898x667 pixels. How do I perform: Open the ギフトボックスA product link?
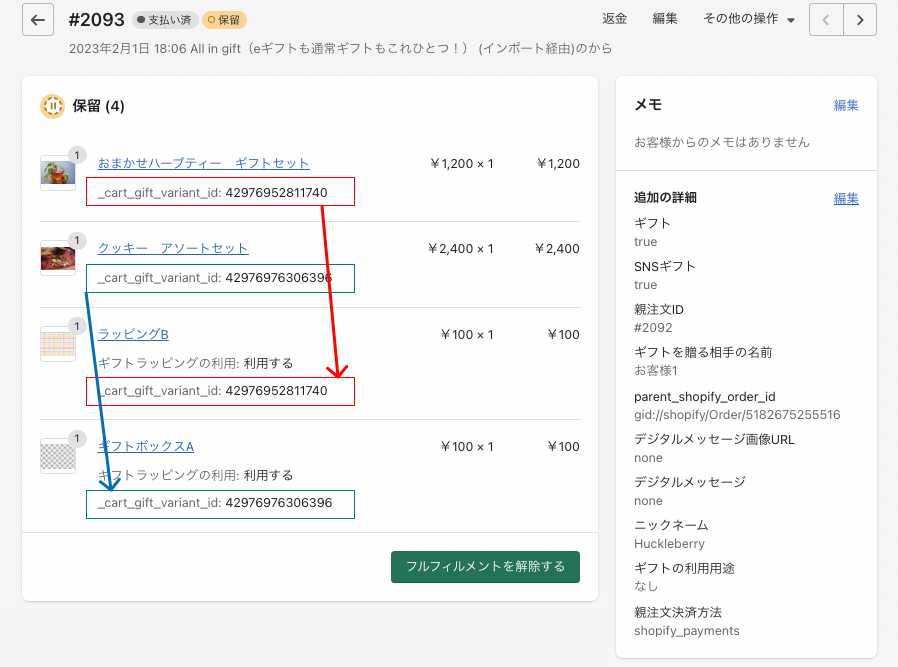coord(146,446)
